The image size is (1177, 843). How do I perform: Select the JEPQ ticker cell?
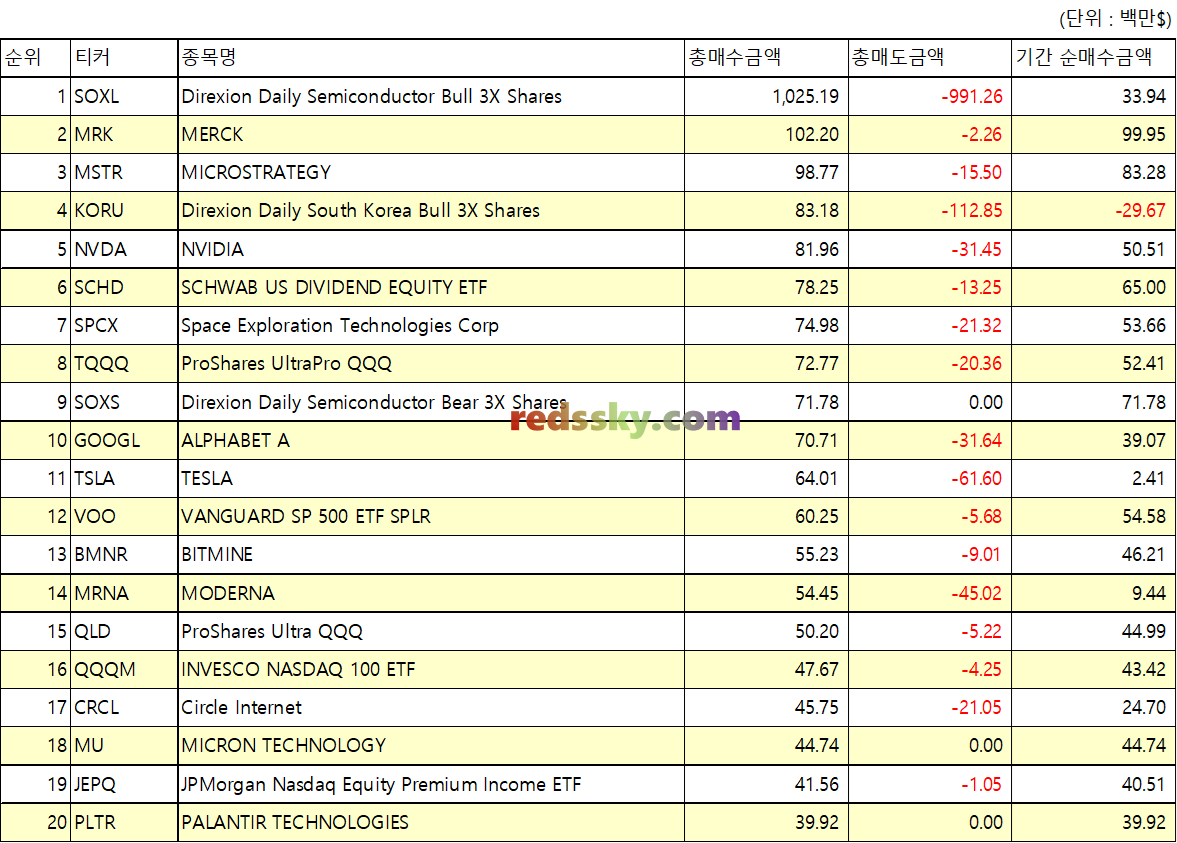124,784
